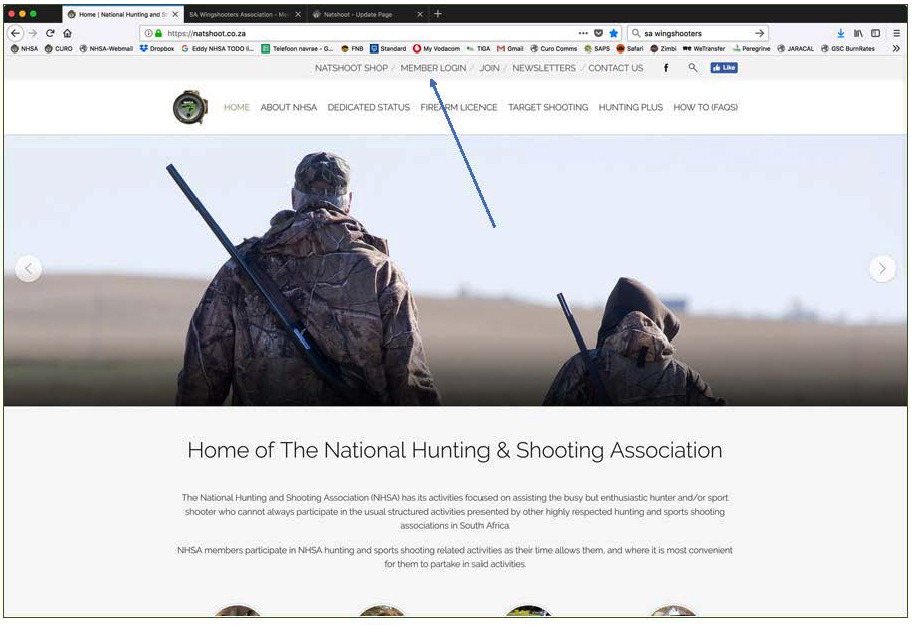Open the Library icon

point(858,33)
